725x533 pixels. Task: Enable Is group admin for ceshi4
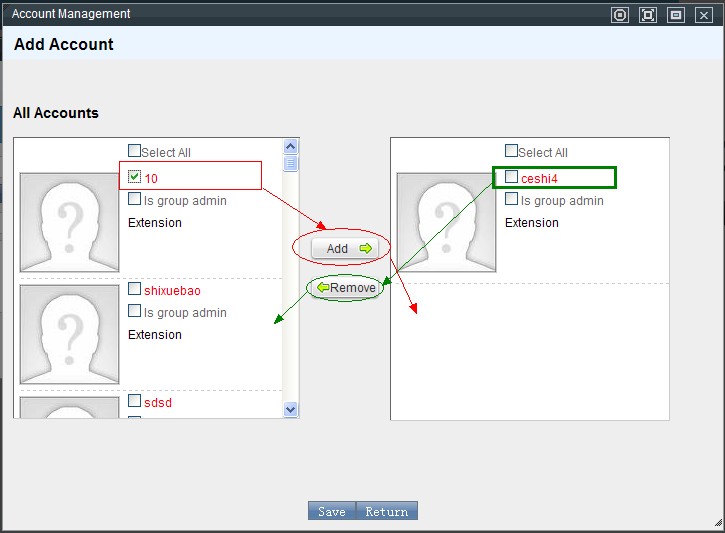point(512,199)
